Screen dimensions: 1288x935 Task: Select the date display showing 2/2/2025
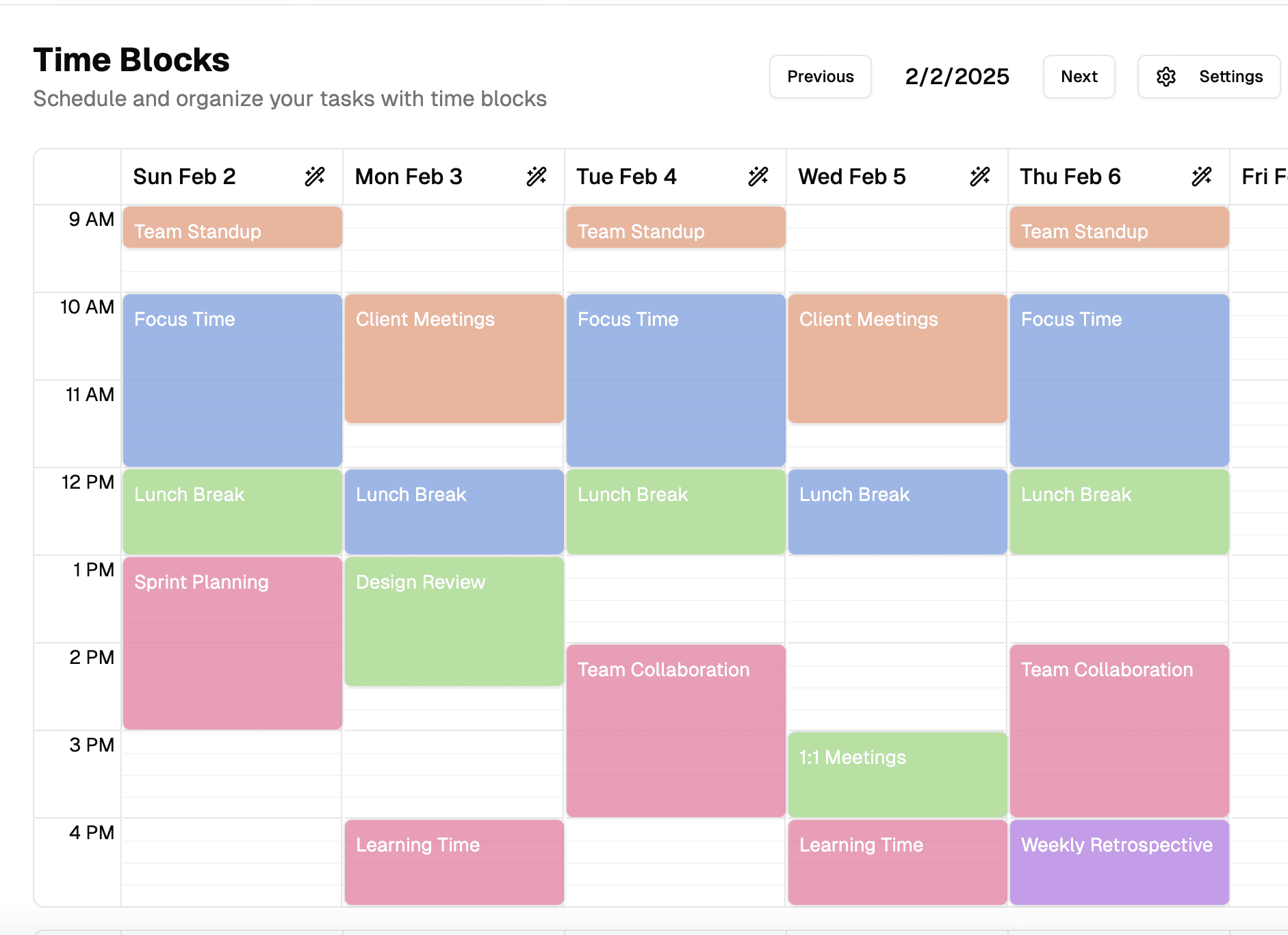click(957, 77)
